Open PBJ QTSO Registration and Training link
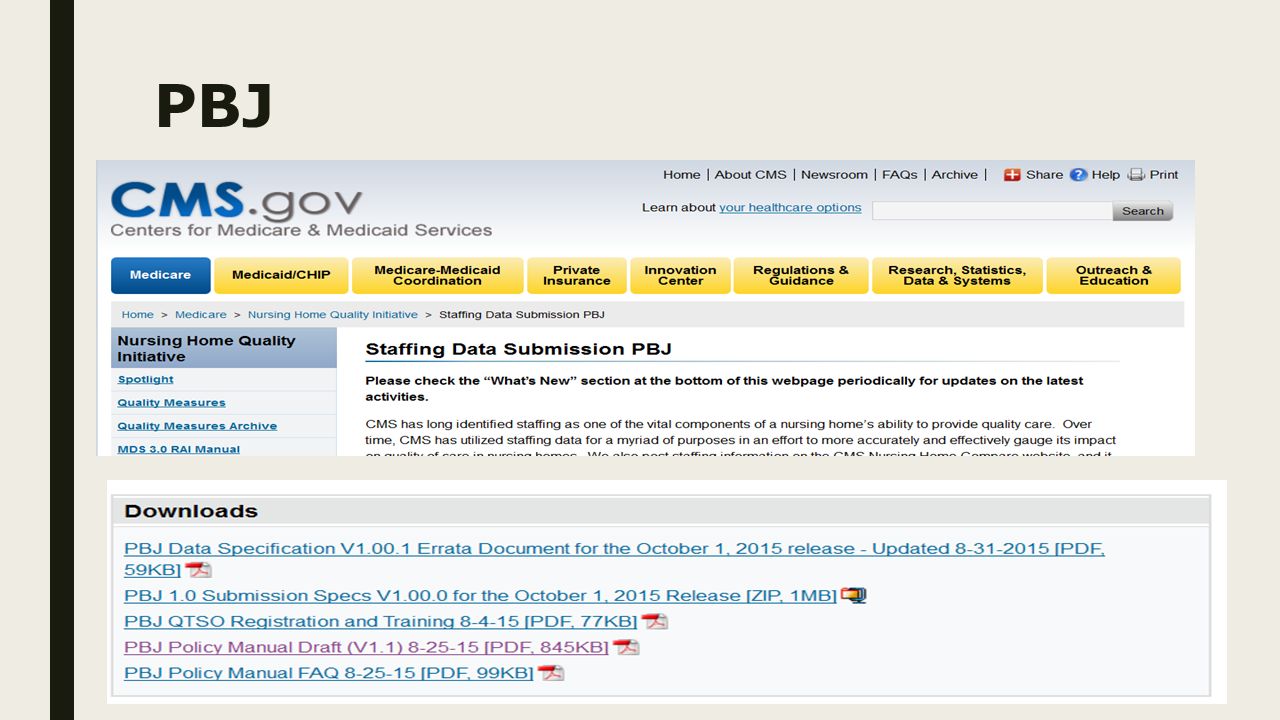Screen dimensions: 1280x720 pos(380,621)
